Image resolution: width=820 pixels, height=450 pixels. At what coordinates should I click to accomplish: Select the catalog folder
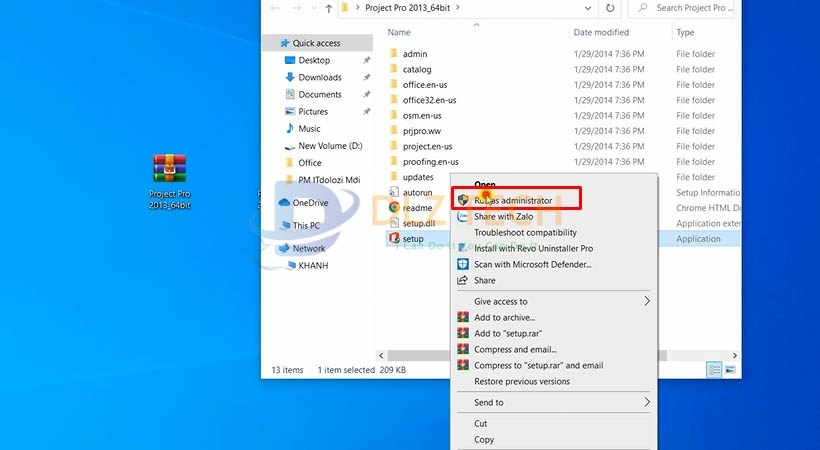(x=417, y=69)
